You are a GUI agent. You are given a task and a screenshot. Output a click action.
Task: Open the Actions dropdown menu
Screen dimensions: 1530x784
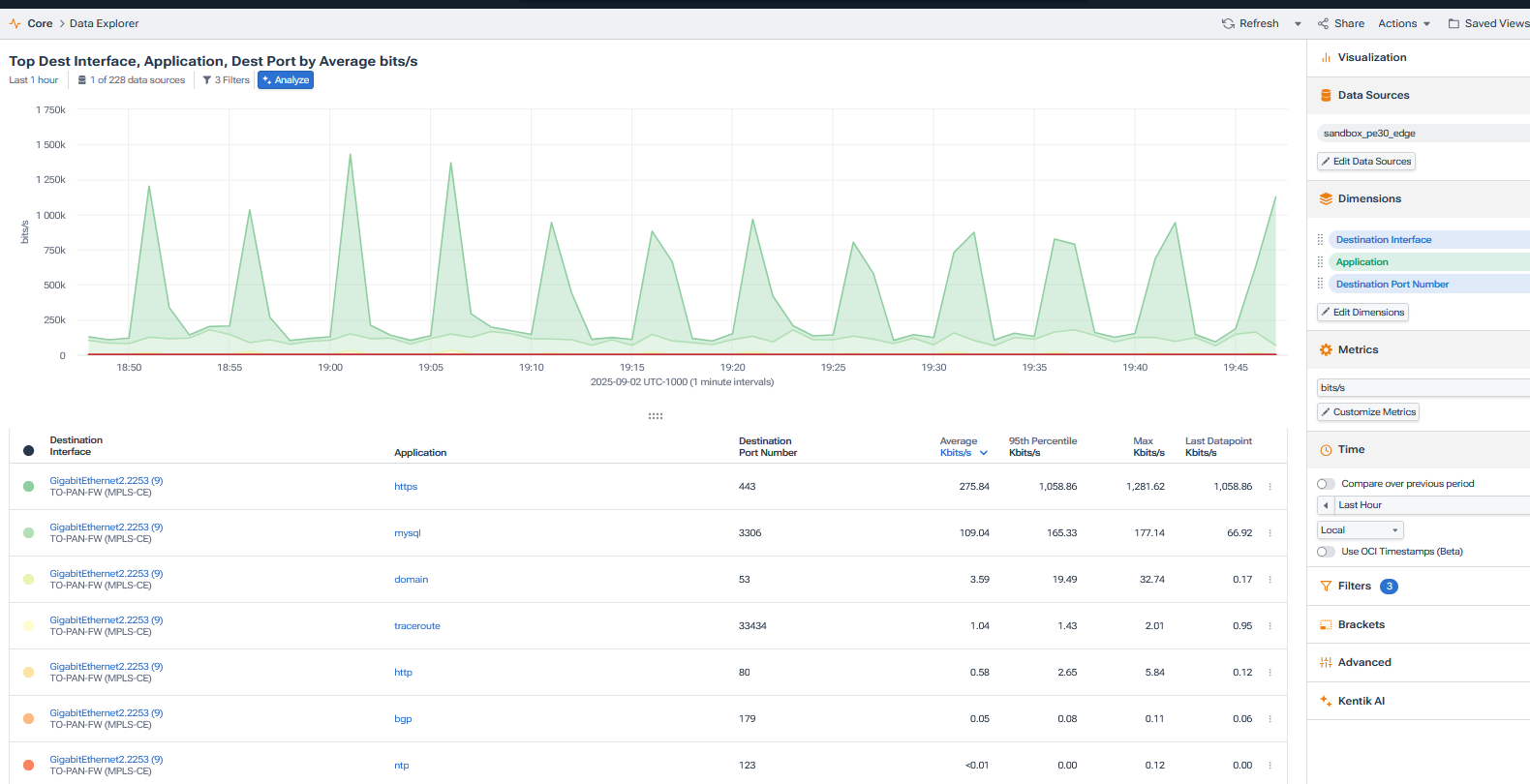pos(1404,23)
